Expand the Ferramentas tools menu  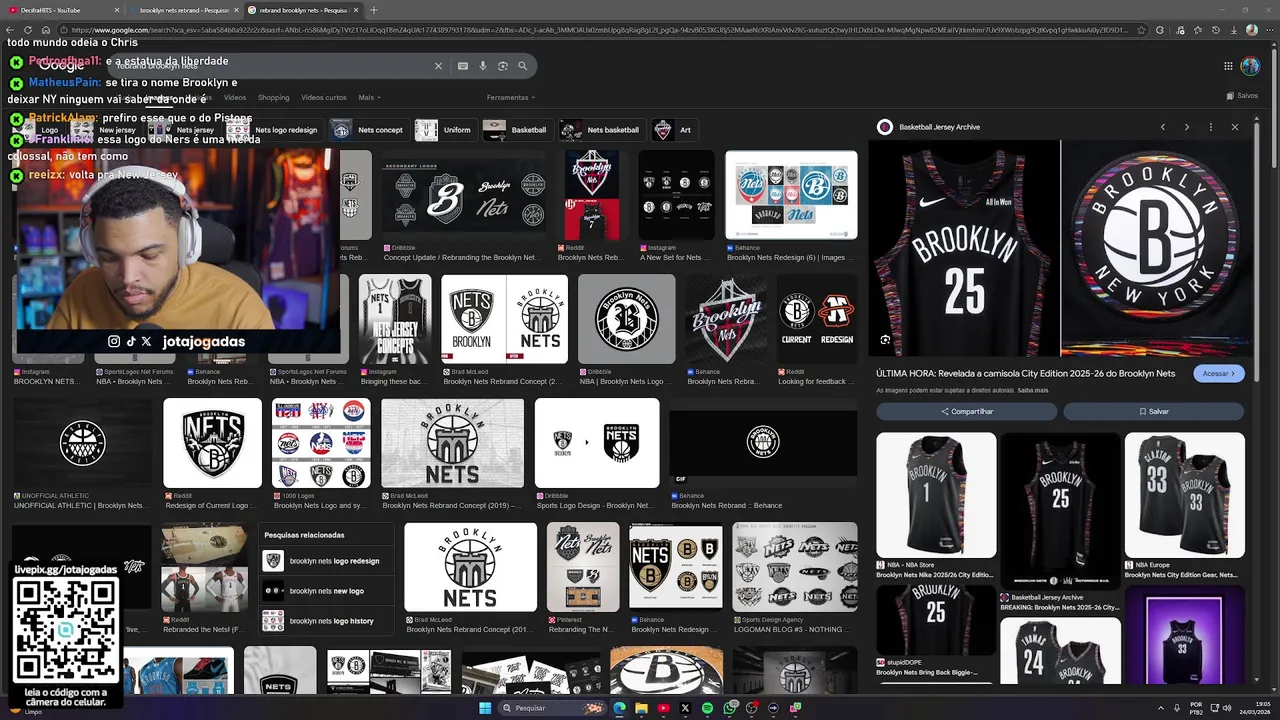click(510, 98)
